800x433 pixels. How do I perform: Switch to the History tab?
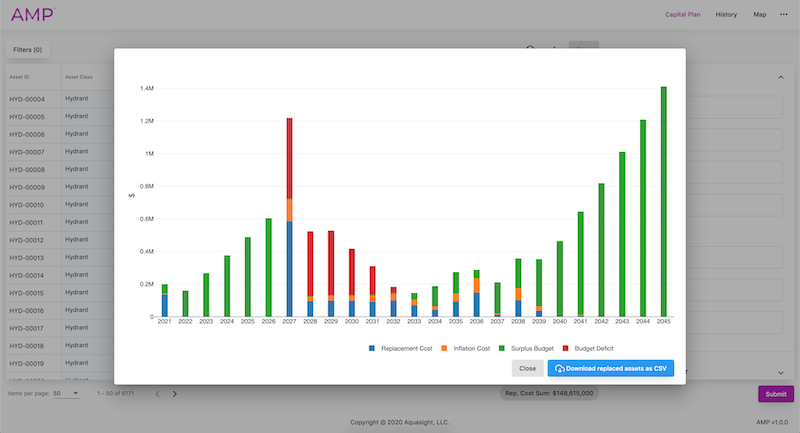(726, 15)
